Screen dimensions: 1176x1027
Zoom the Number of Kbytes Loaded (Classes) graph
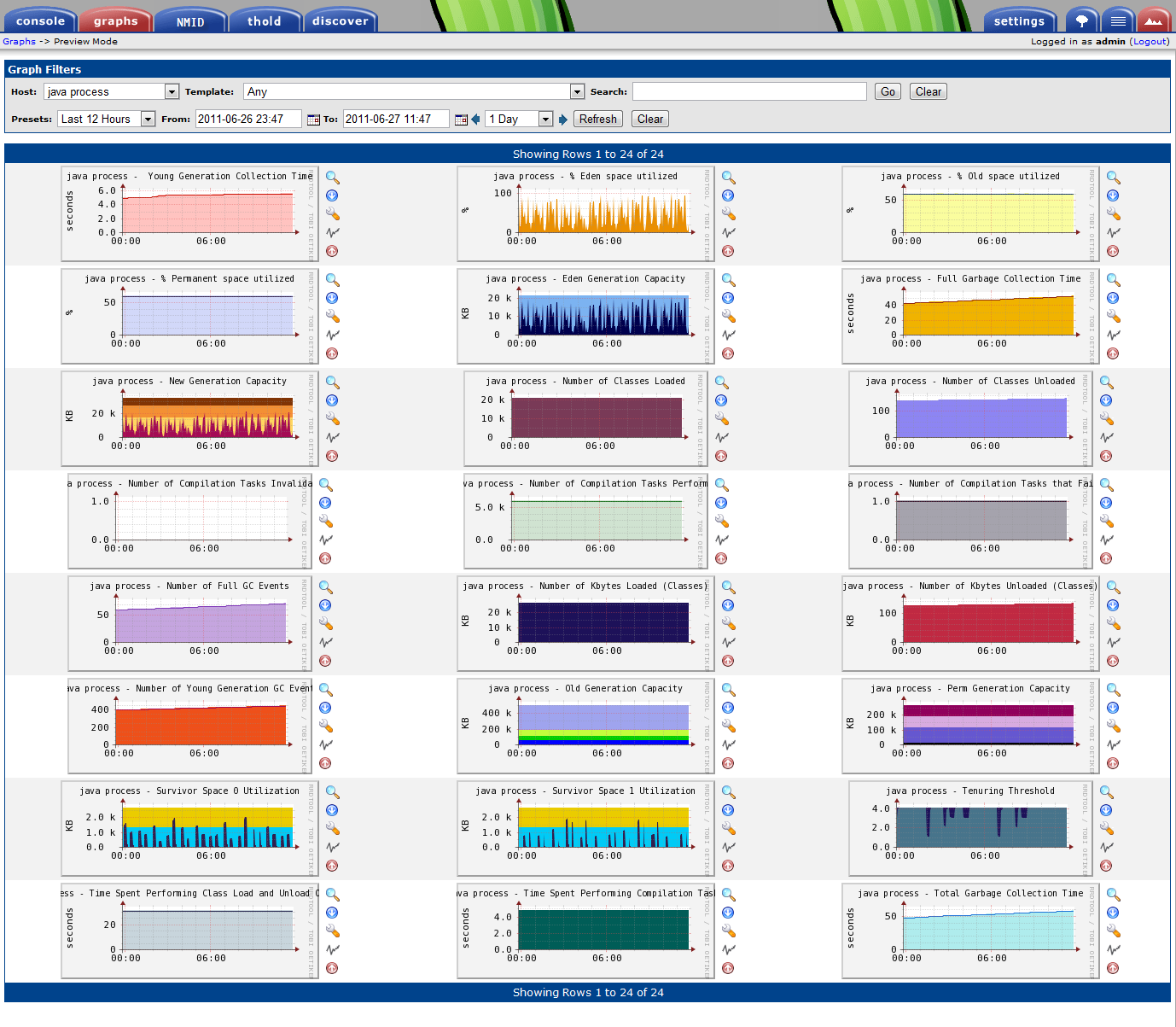click(x=729, y=587)
